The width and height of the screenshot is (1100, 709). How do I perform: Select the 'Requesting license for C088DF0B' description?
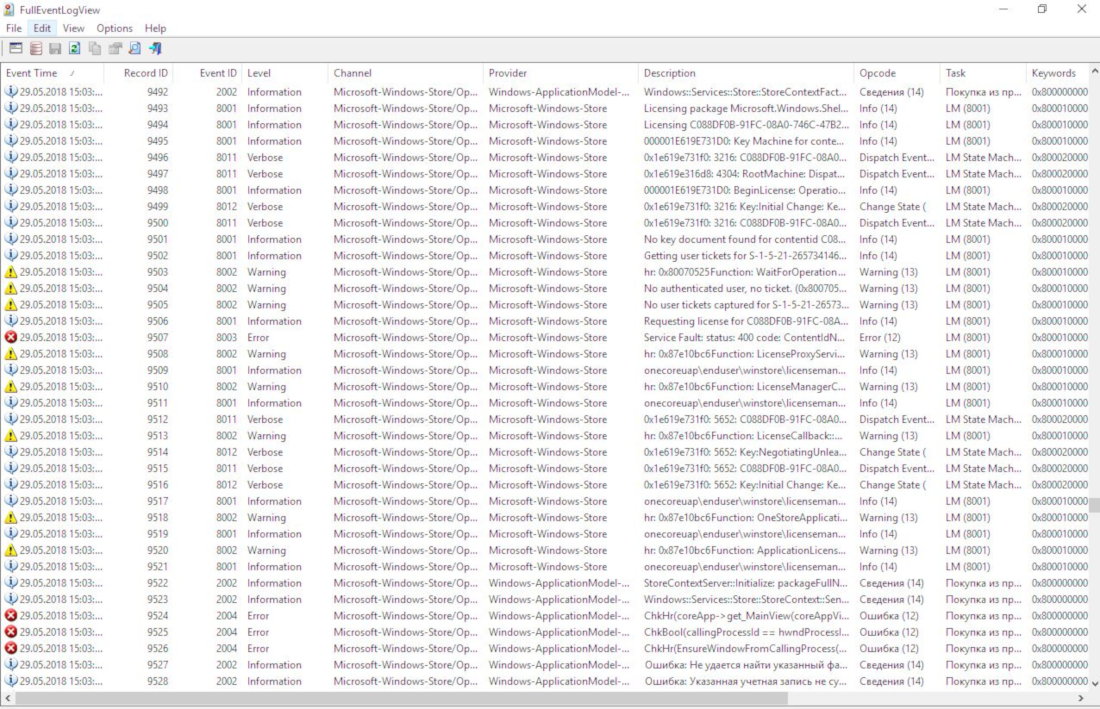pos(746,321)
